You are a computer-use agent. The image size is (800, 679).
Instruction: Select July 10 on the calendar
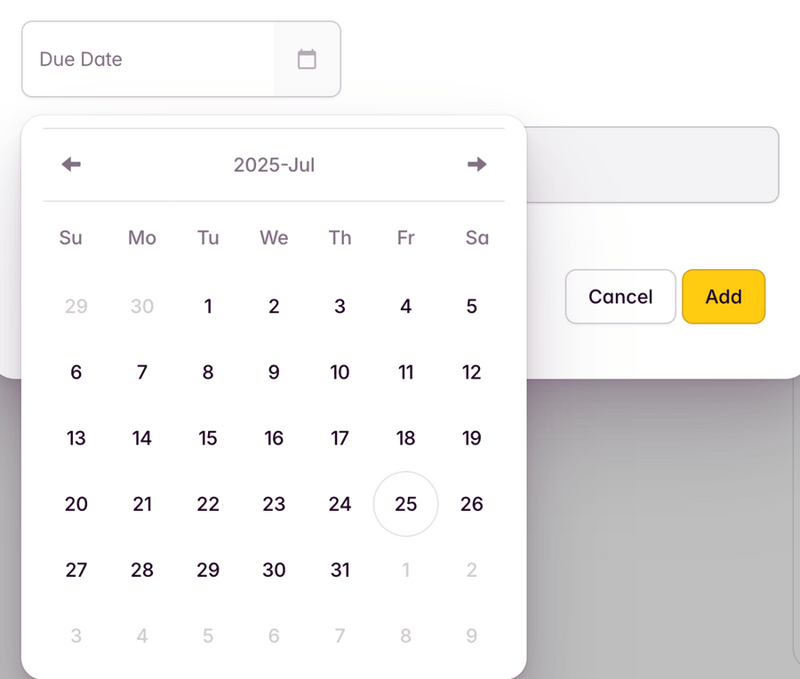point(340,372)
